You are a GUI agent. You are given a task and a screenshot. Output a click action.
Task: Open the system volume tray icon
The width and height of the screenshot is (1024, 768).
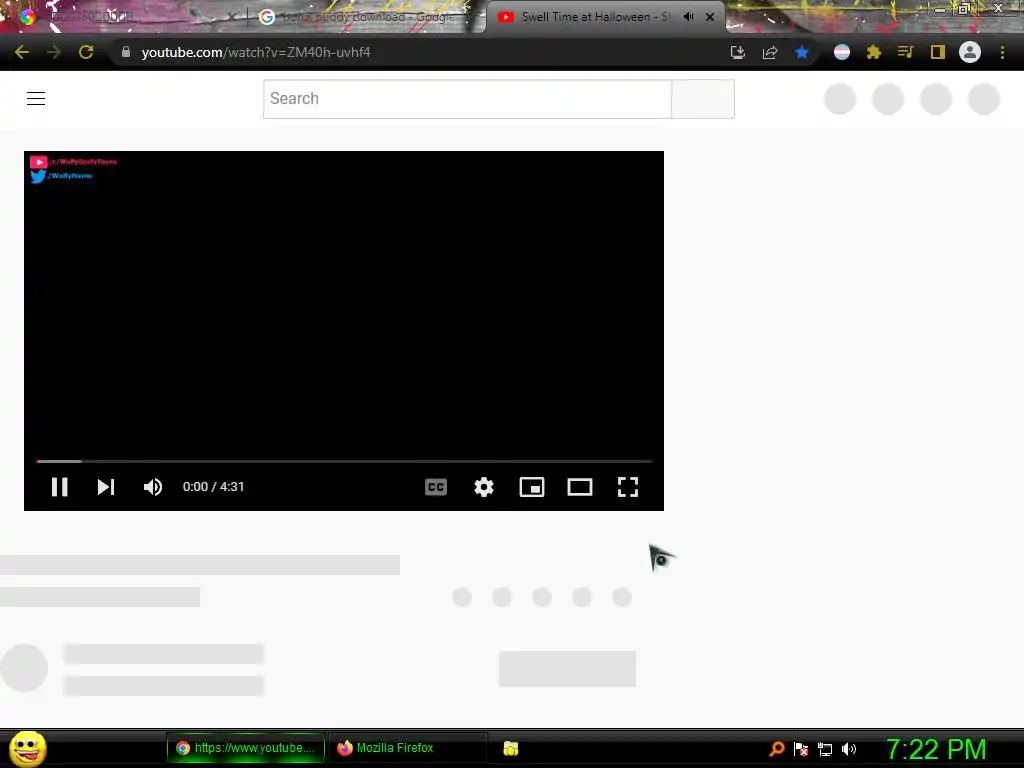848,749
